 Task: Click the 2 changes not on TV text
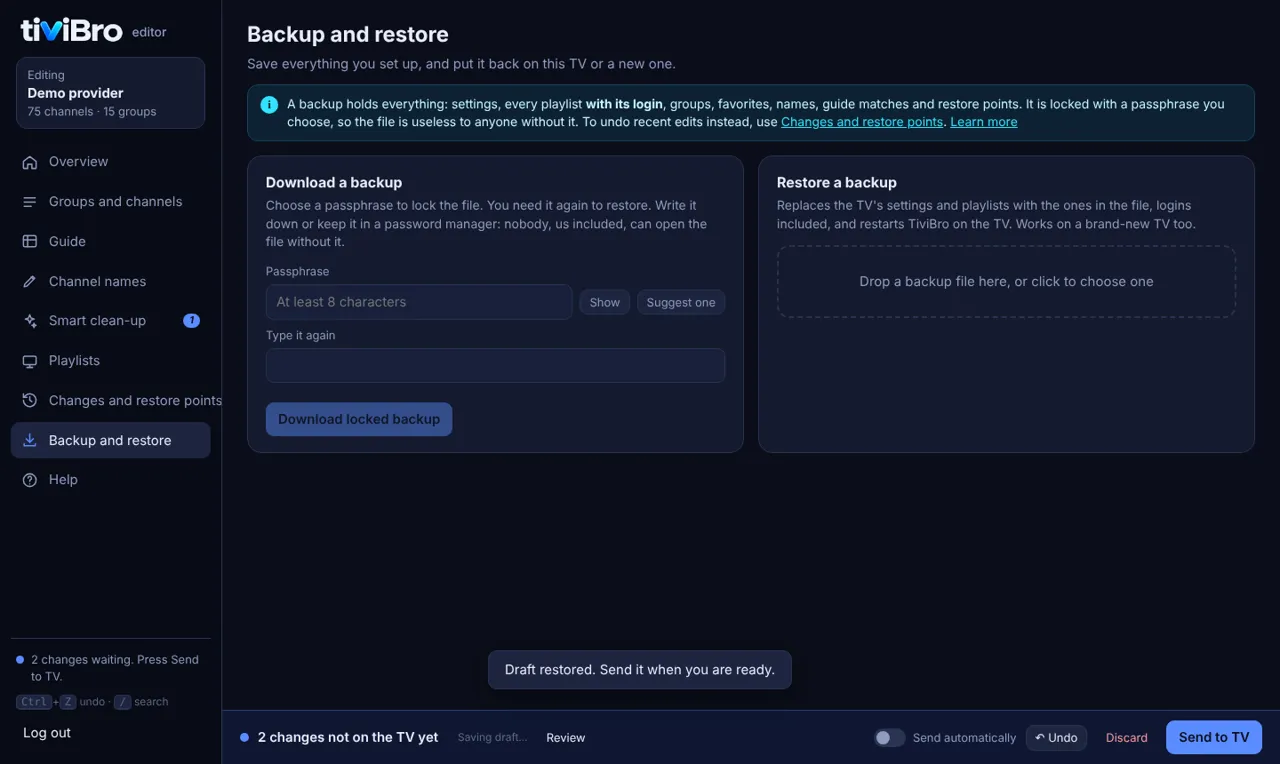click(348, 737)
